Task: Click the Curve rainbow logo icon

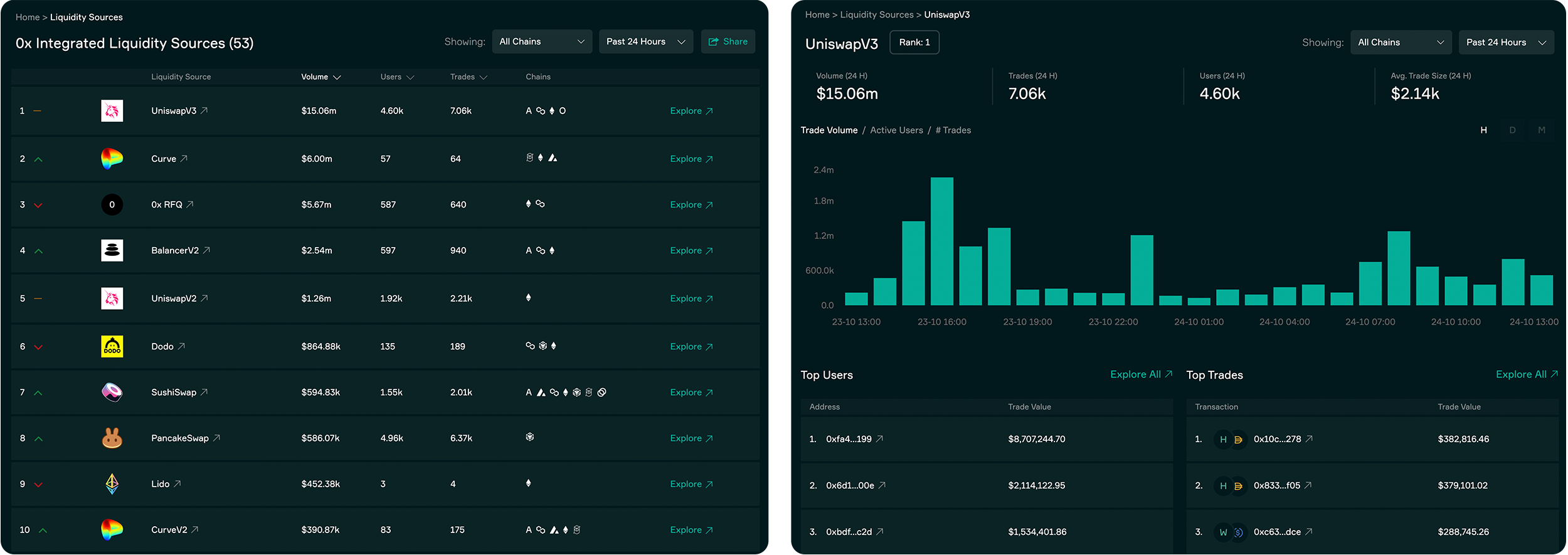Action: 112,159
